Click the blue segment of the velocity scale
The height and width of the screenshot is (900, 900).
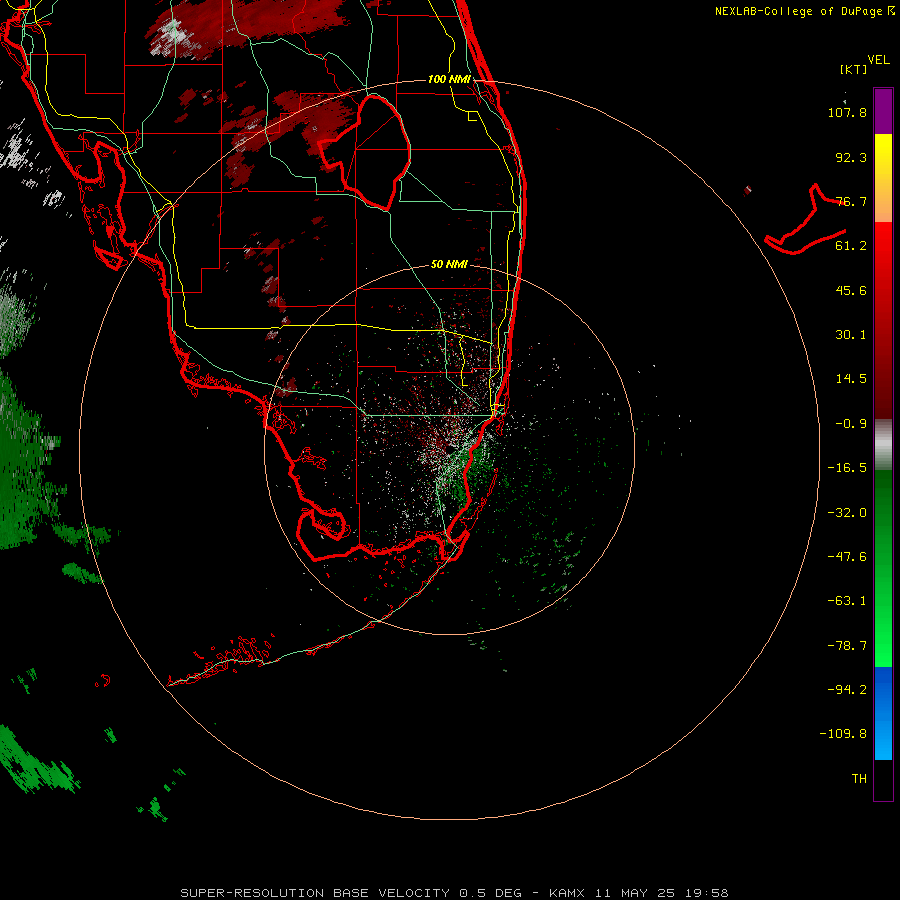(883, 713)
